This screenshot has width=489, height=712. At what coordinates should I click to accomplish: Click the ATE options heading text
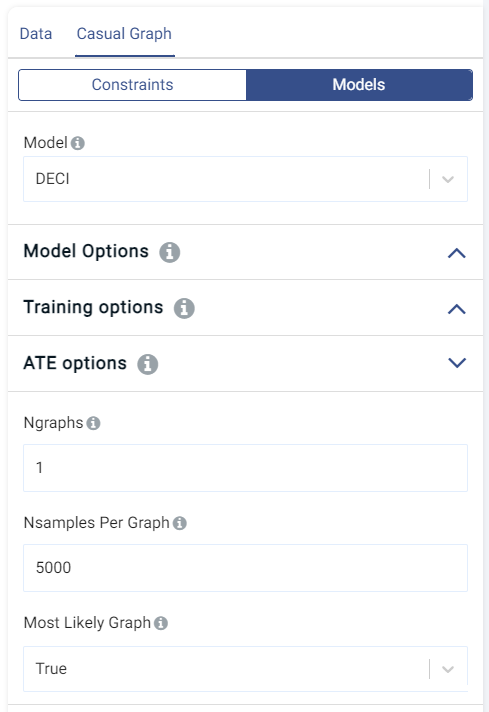pyautogui.click(x=75, y=363)
